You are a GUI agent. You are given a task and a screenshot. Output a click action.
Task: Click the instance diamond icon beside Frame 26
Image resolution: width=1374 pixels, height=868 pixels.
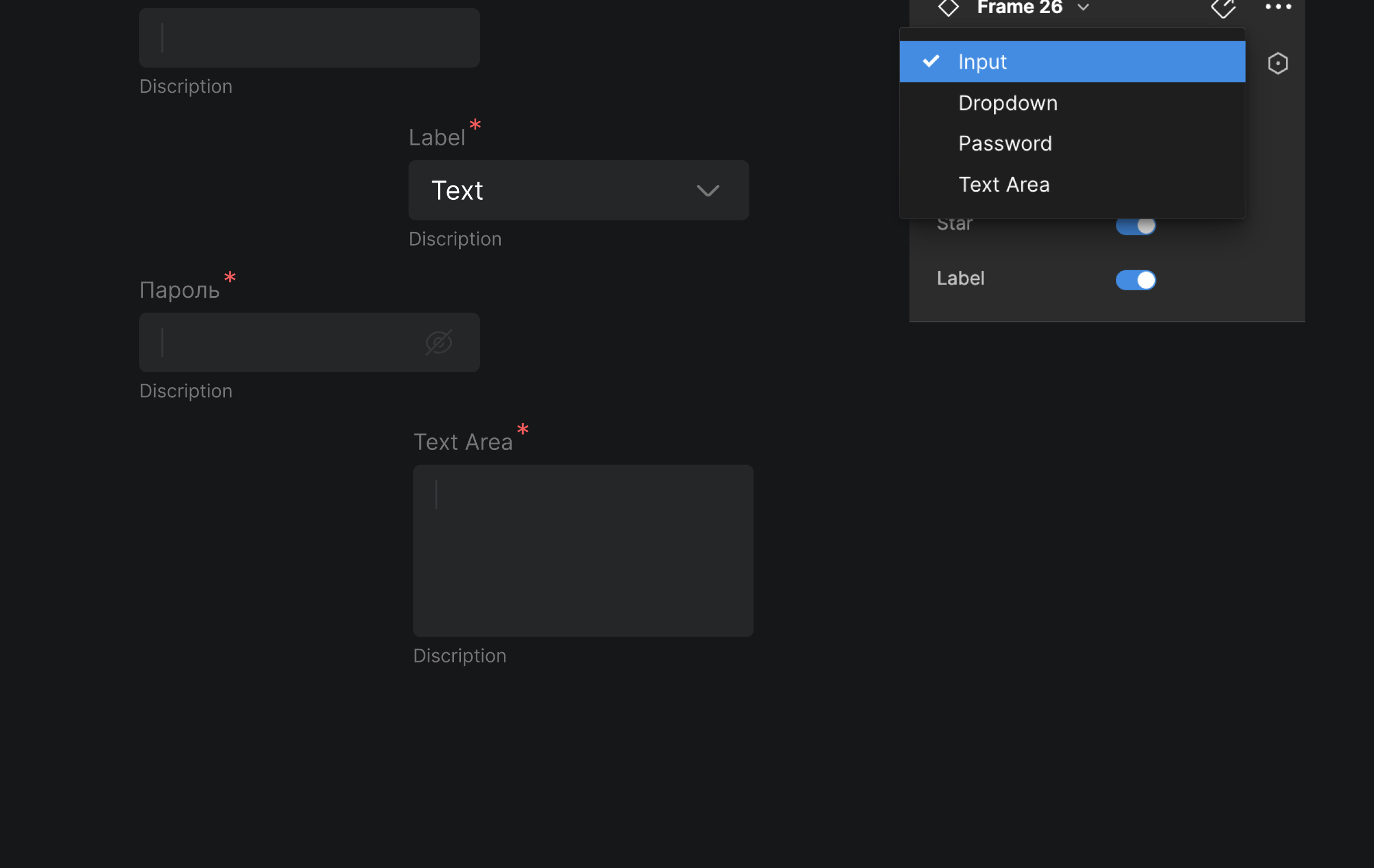pos(948,8)
